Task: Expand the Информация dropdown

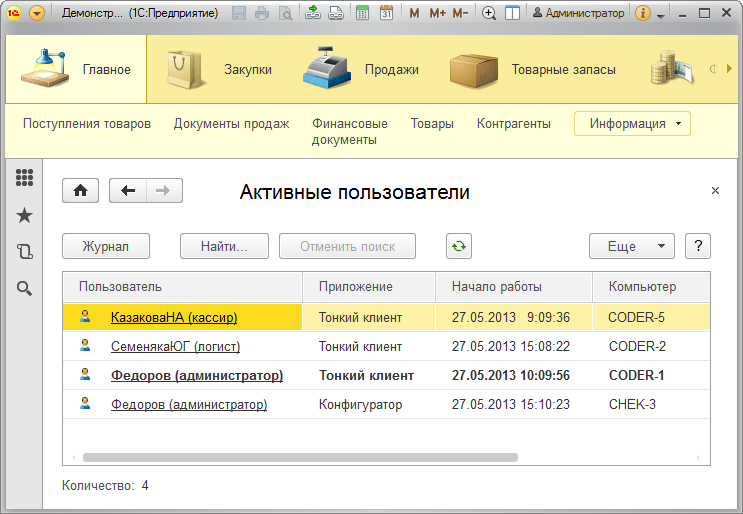Action: tap(632, 124)
